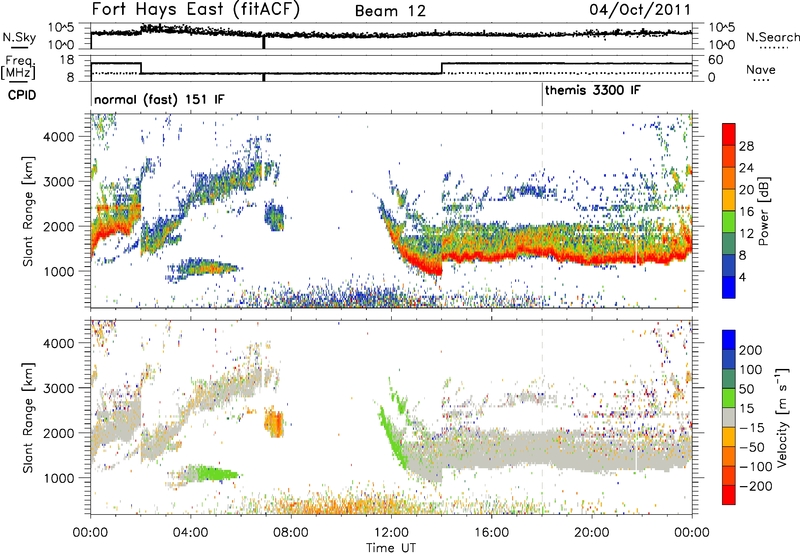Click "4000" tick in the power panel

coord(59,137)
